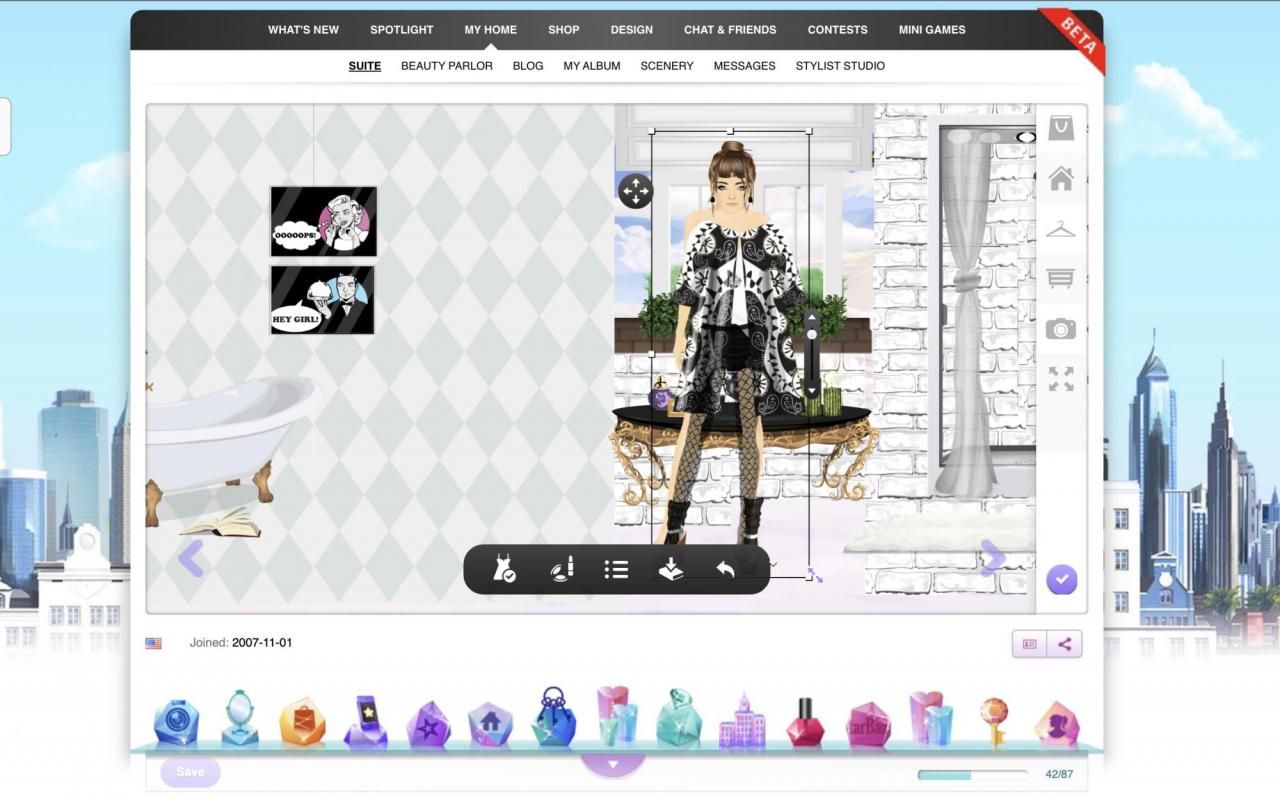Select the move crosshair icon on the doll

click(636, 190)
